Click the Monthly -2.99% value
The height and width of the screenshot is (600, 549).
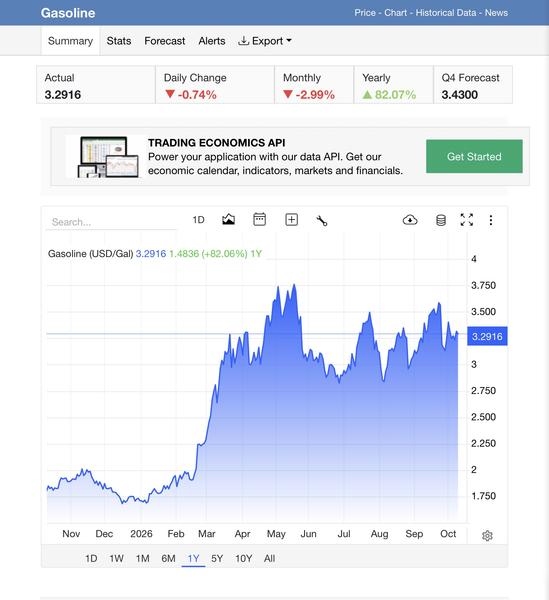pos(309,95)
